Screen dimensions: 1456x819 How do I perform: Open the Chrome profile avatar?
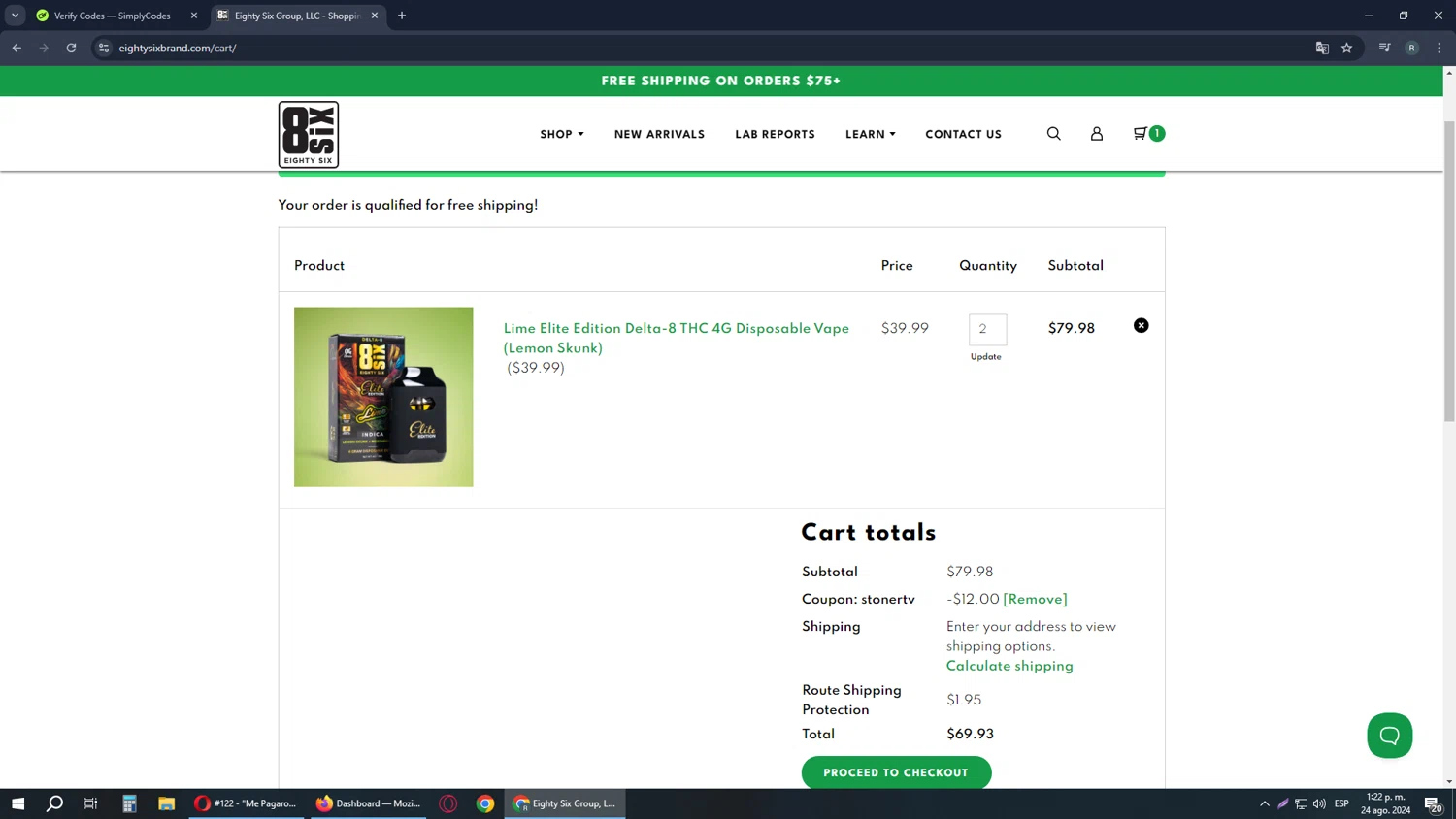point(1411,48)
